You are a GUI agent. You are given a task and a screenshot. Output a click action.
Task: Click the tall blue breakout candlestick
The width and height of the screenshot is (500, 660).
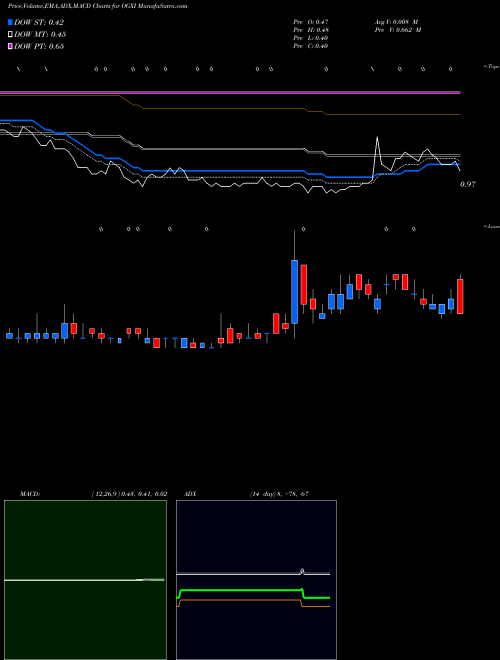pyautogui.click(x=295, y=292)
